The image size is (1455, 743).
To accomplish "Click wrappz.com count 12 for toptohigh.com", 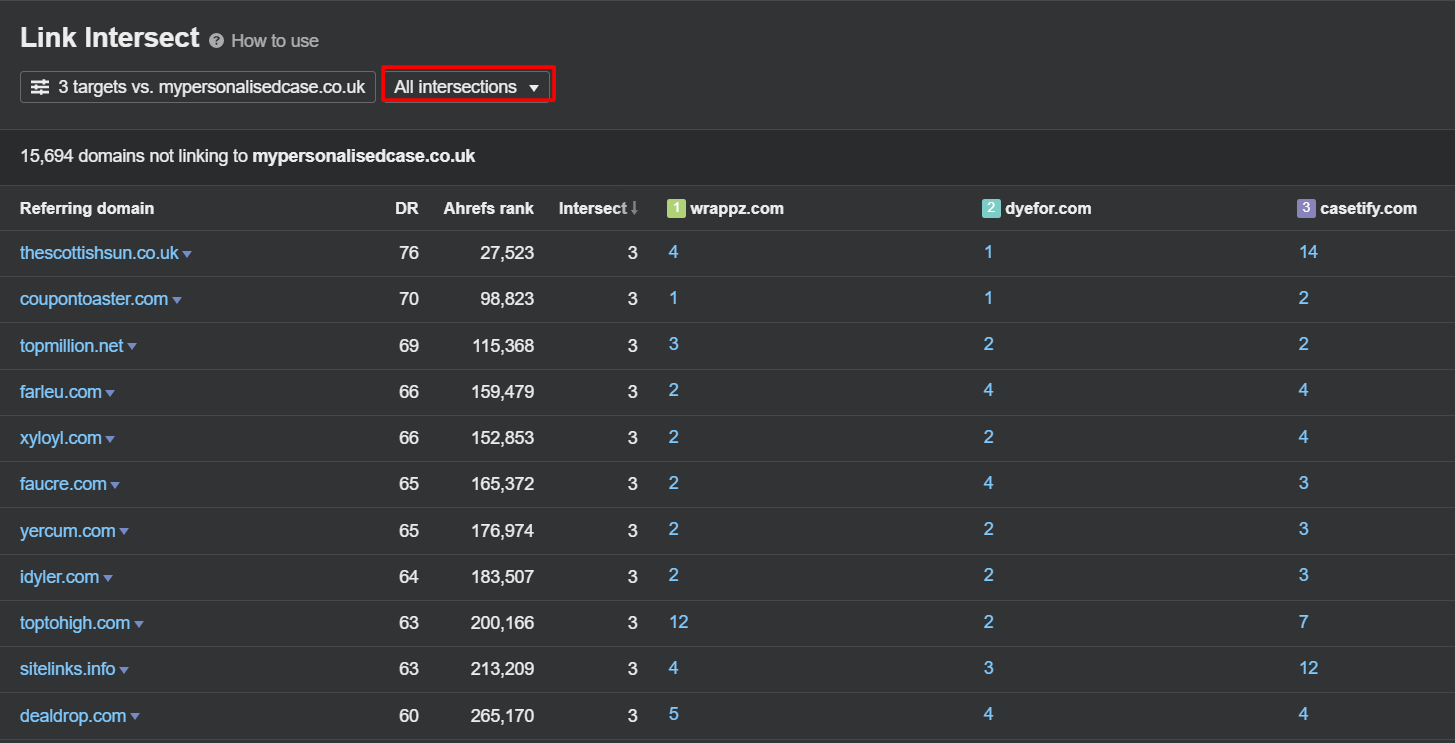I will (679, 622).
